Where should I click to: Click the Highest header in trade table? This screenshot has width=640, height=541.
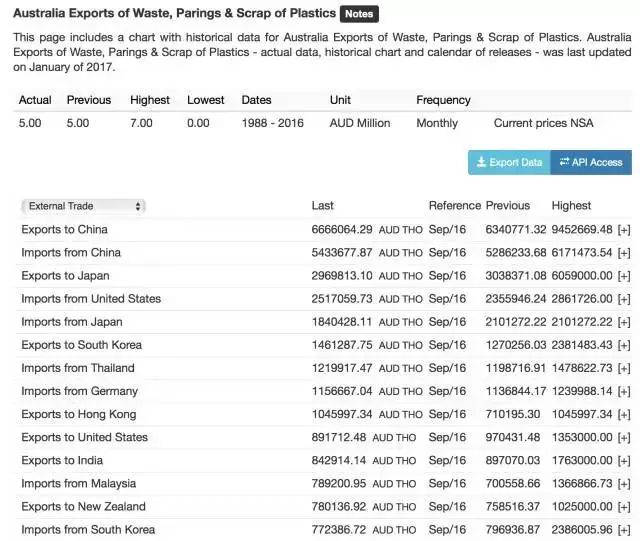pyautogui.click(x=571, y=205)
